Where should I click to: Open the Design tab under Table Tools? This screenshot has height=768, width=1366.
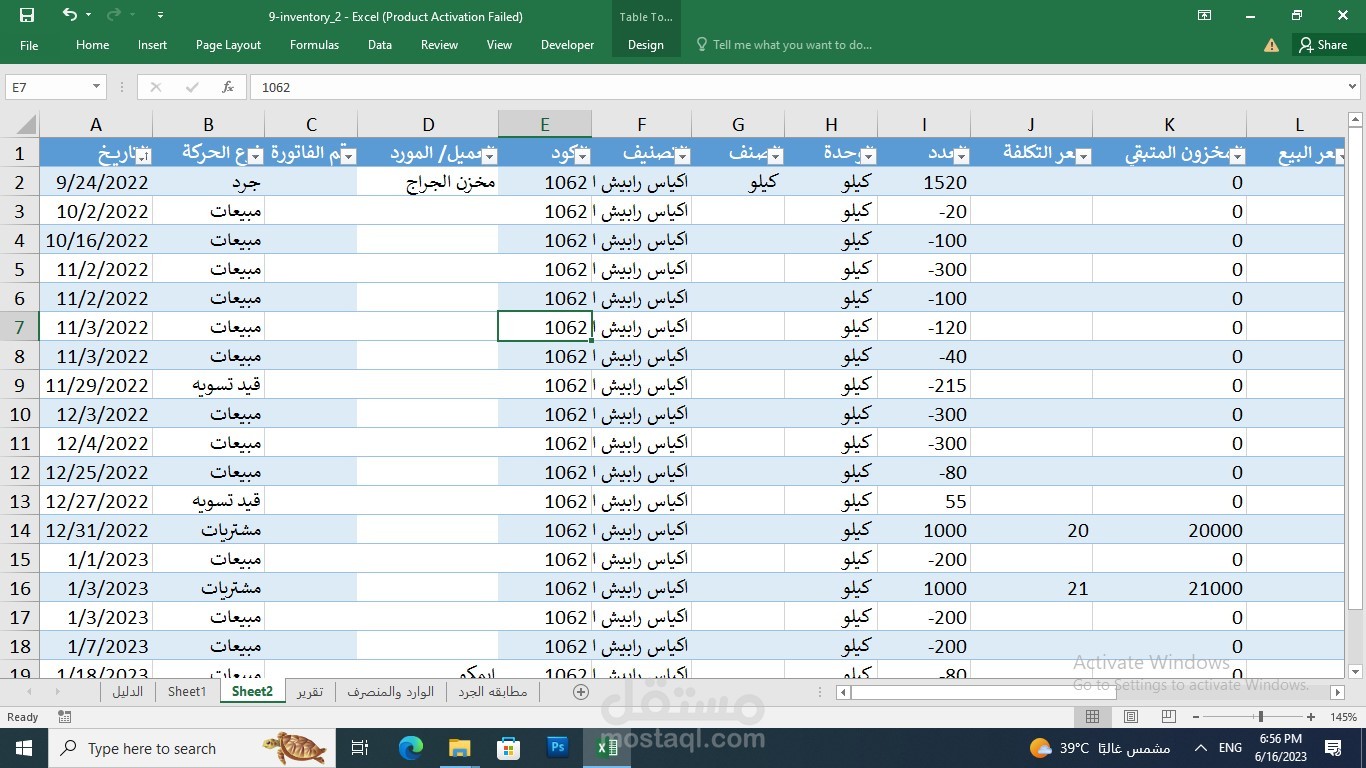pyautogui.click(x=645, y=44)
